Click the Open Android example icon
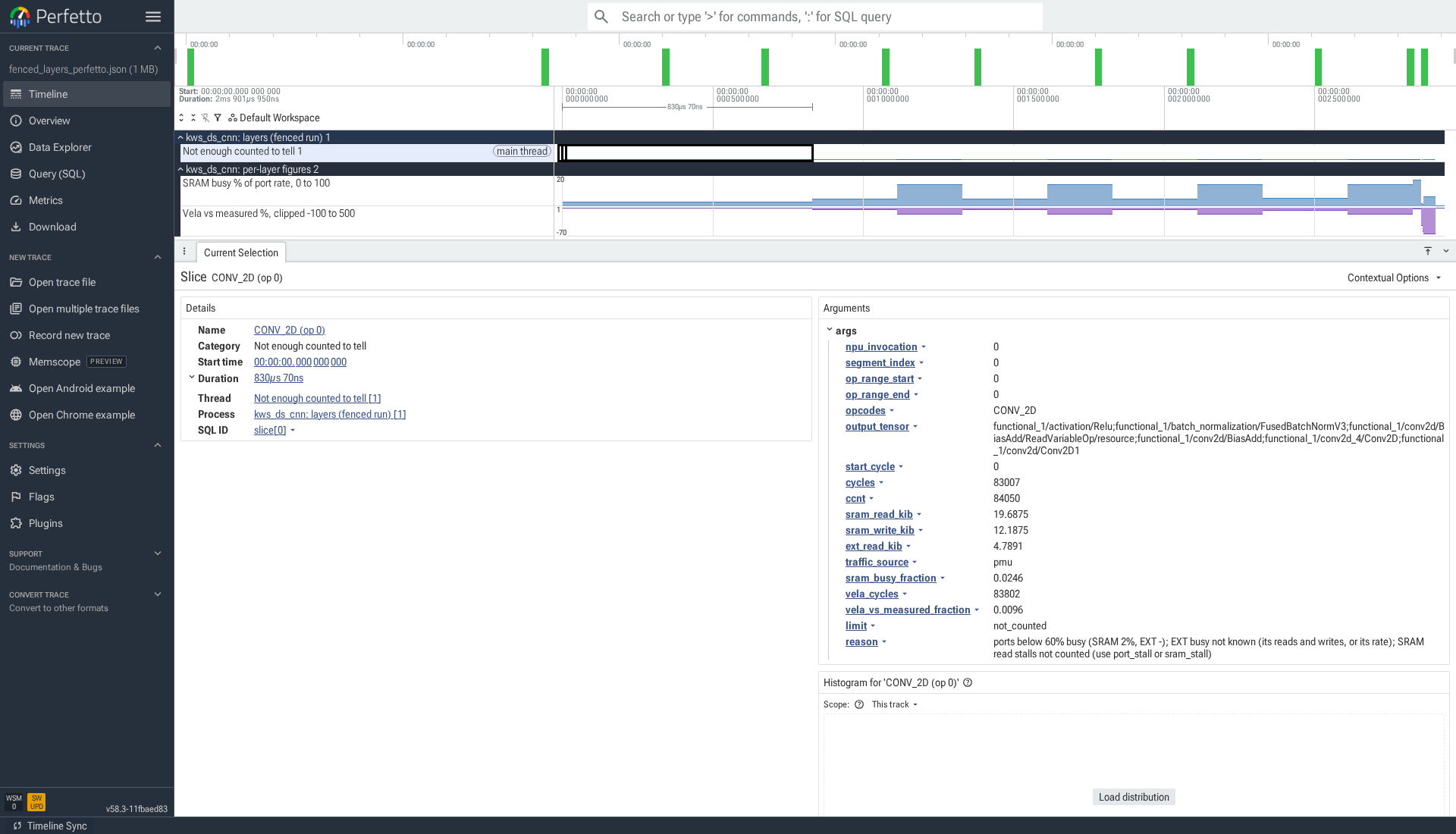The image size is (1456, 834). [x=16, y=388]
